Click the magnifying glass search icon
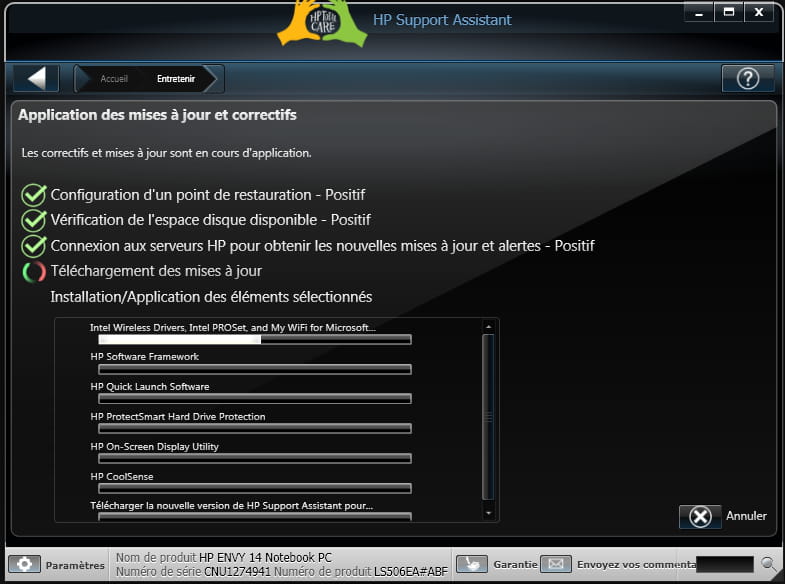The width and height of the screenshot is (785, 584). coord(768,564)
